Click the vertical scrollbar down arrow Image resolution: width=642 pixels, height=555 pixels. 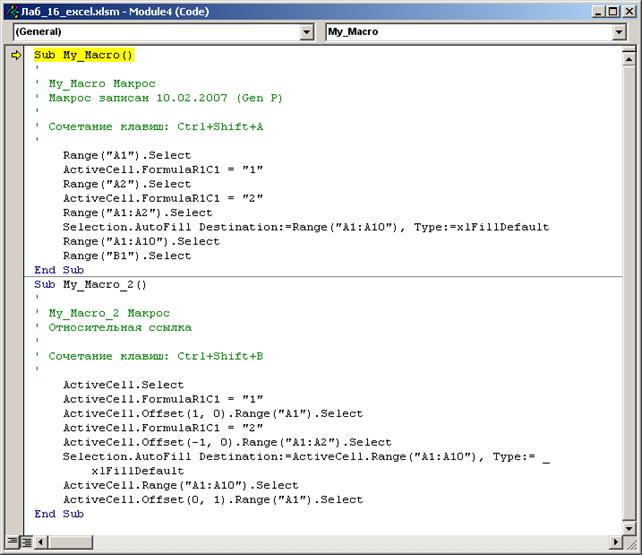(x=629, y=528)
